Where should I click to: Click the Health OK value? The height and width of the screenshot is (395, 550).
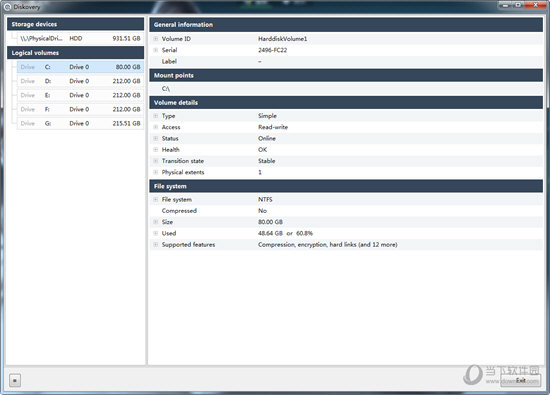262,149
